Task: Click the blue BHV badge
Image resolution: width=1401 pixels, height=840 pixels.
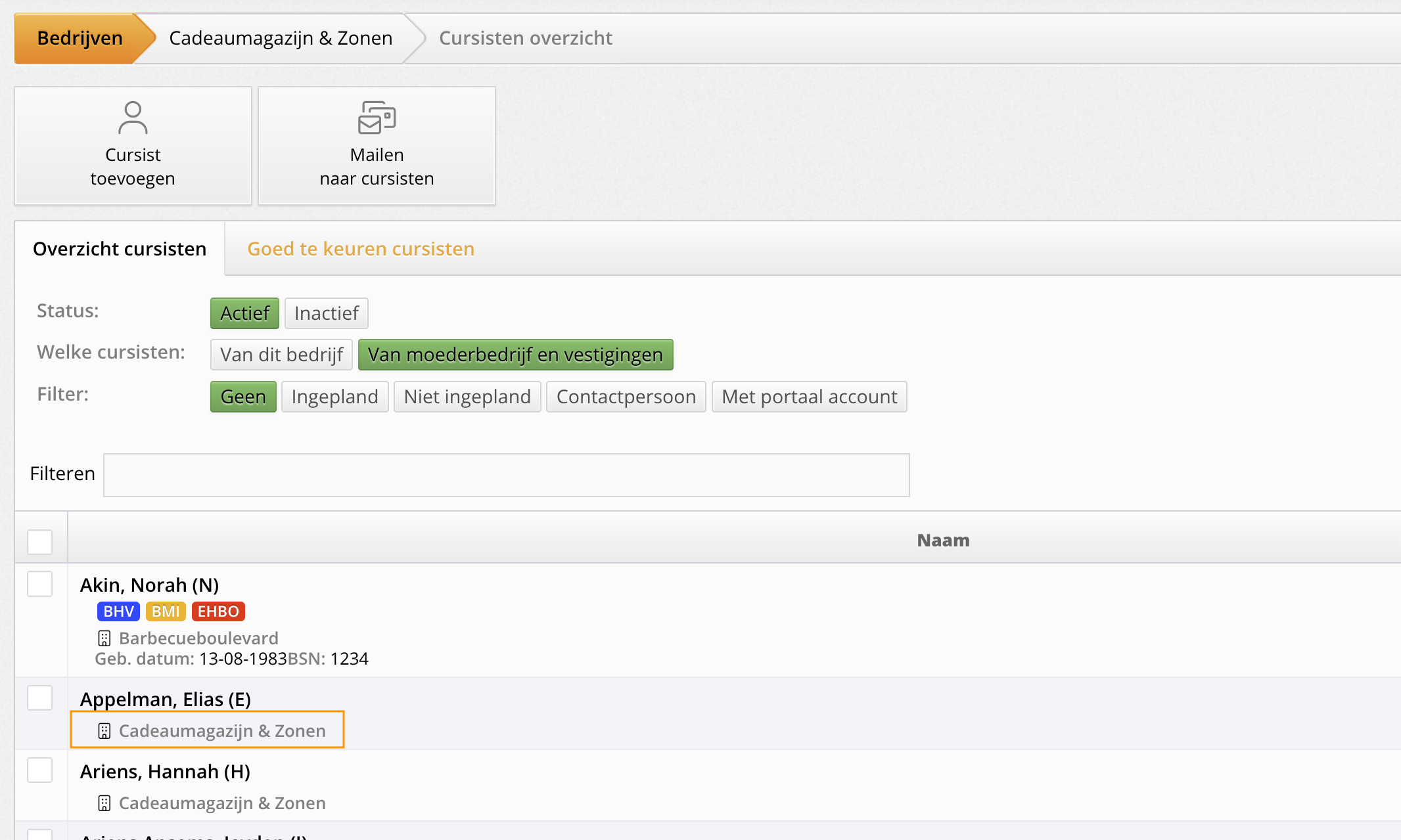Action: click(118, 611)
